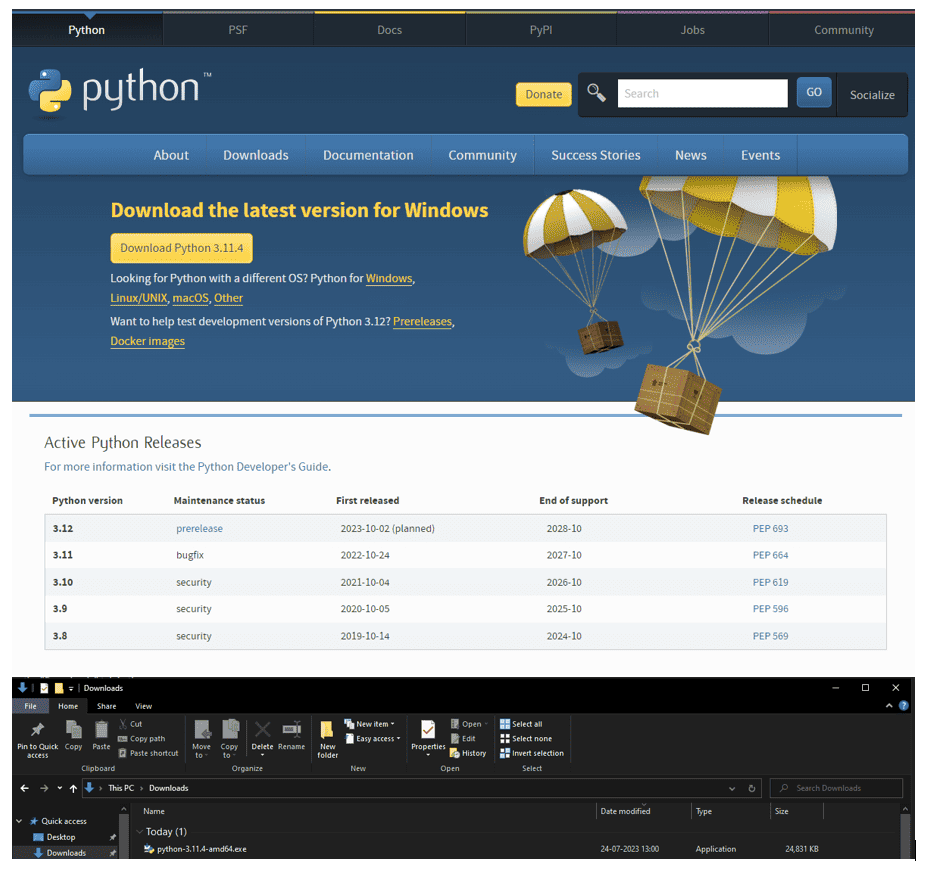
Task: Open the Downloads menu on python.org
Action: pos(256,155)
